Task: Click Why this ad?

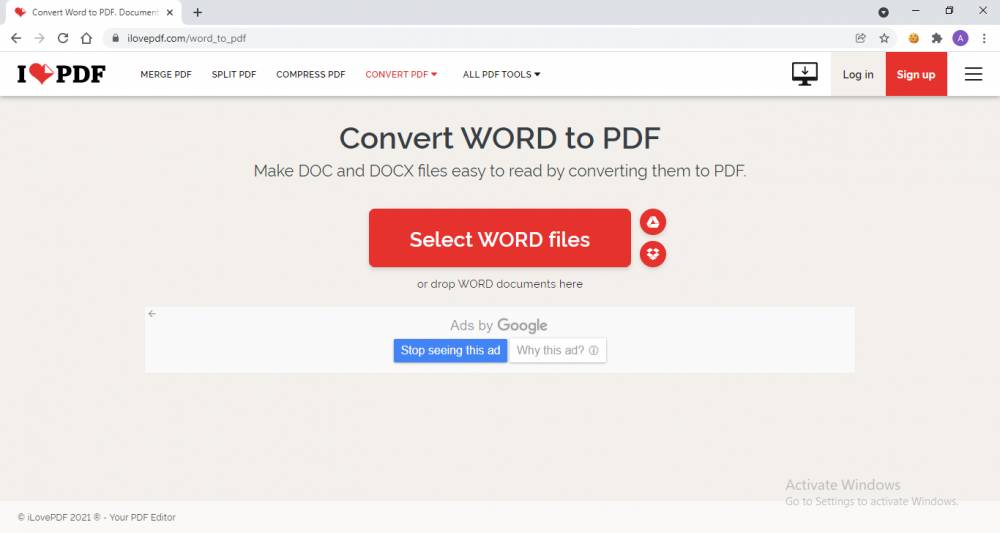Action: 557,350
